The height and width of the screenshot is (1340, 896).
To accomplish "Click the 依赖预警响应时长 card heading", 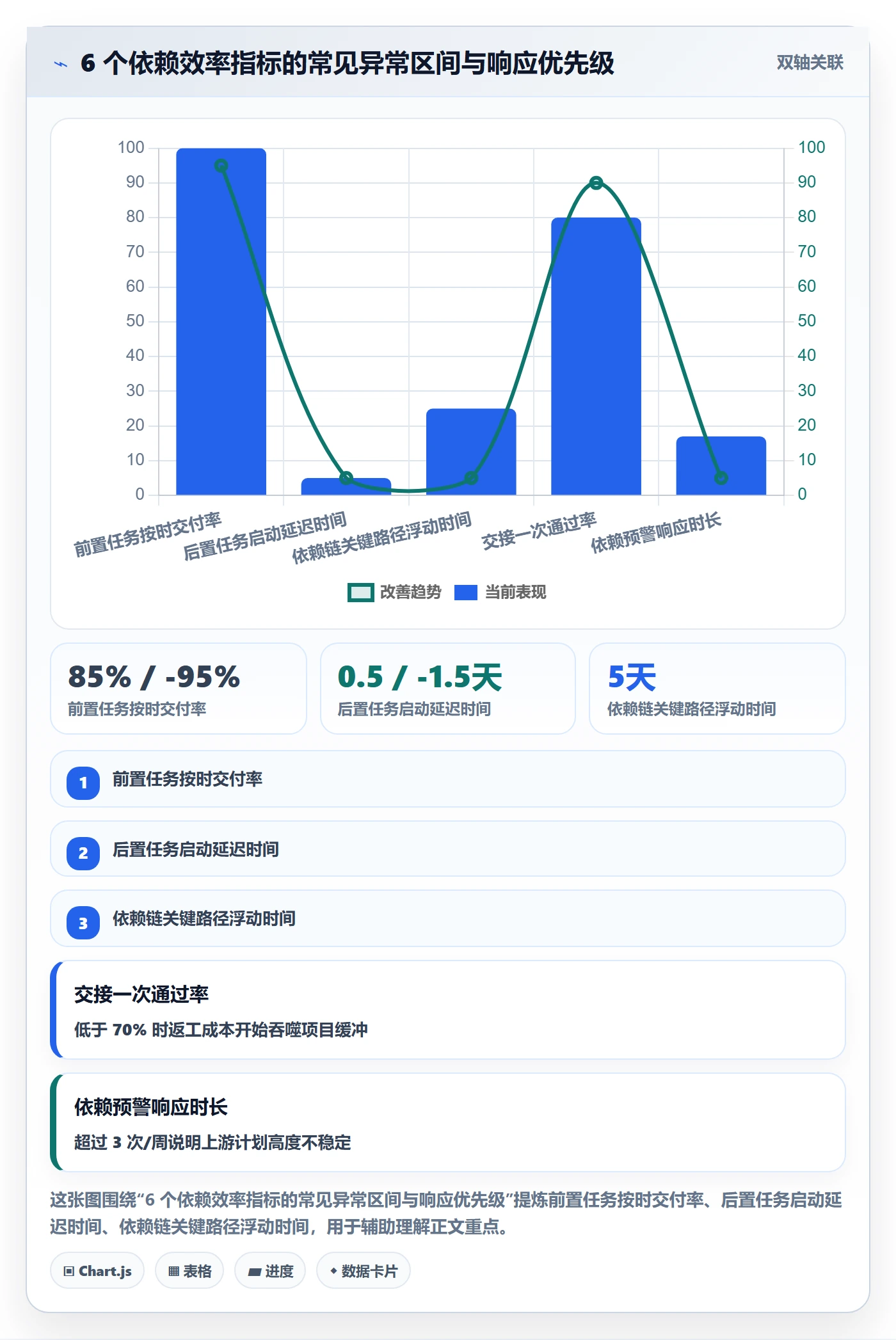I will pyautogui.click(x=151, y=1107).
